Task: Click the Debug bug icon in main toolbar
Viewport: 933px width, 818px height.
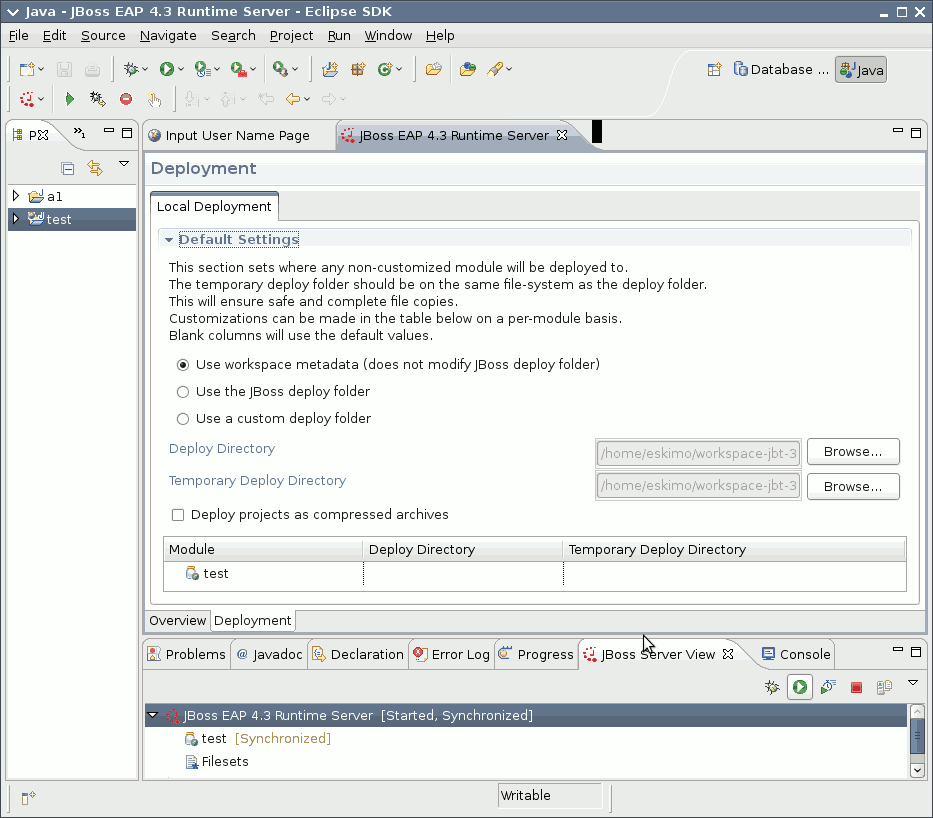Action: pos(131,70)
